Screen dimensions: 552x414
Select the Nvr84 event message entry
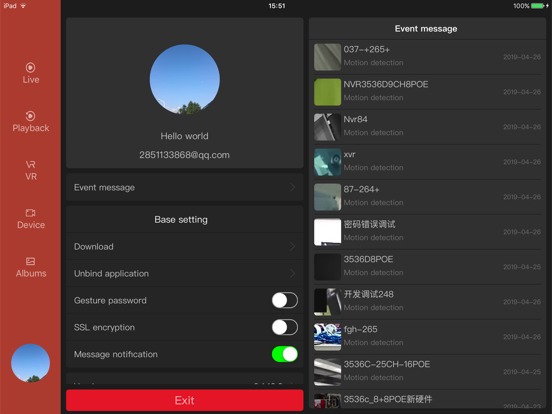pos(427,127)
